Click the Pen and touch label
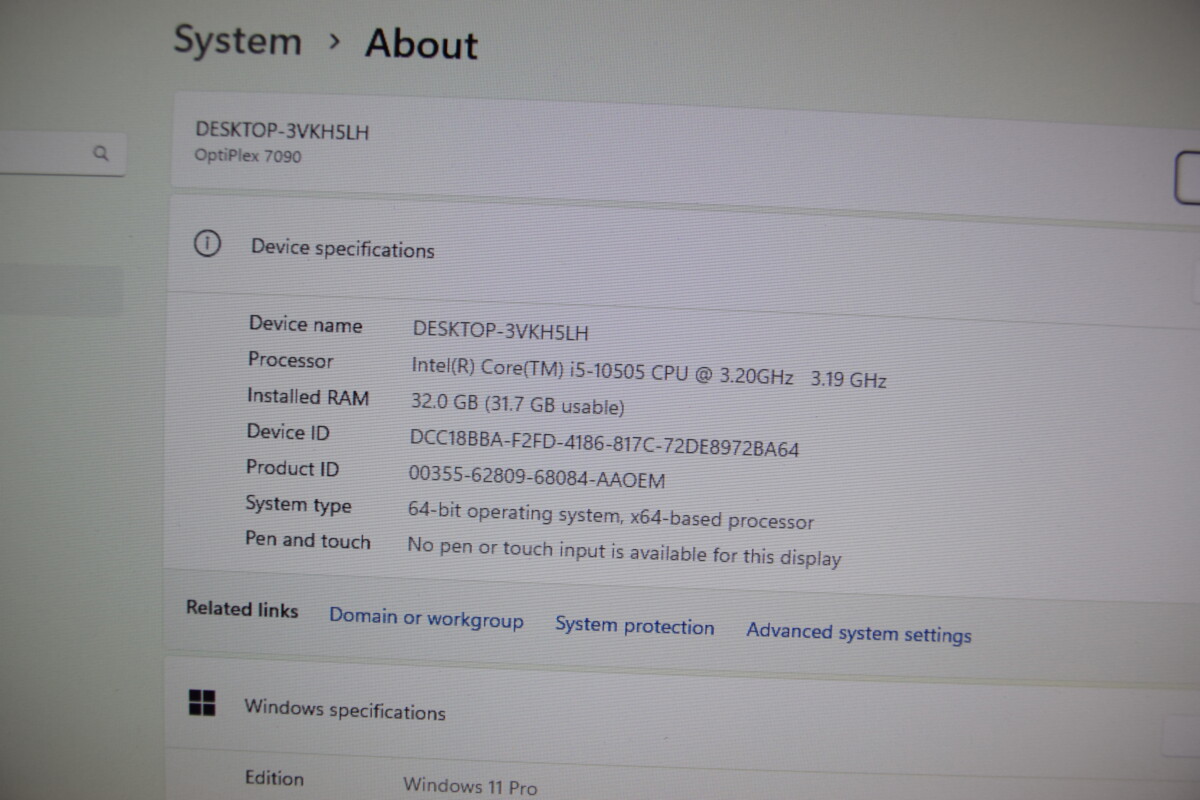Viewport: 1200px width, 800px height. tap(308, 540)
